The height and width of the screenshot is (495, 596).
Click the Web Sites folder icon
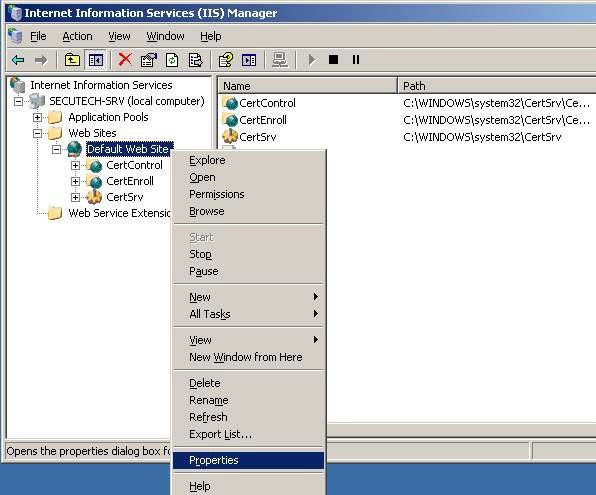point(55,133)
